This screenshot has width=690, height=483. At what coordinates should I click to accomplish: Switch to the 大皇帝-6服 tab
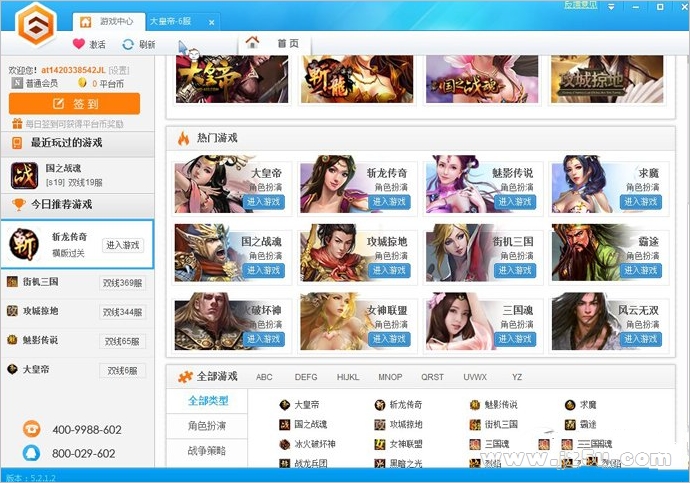coord(171,22)
